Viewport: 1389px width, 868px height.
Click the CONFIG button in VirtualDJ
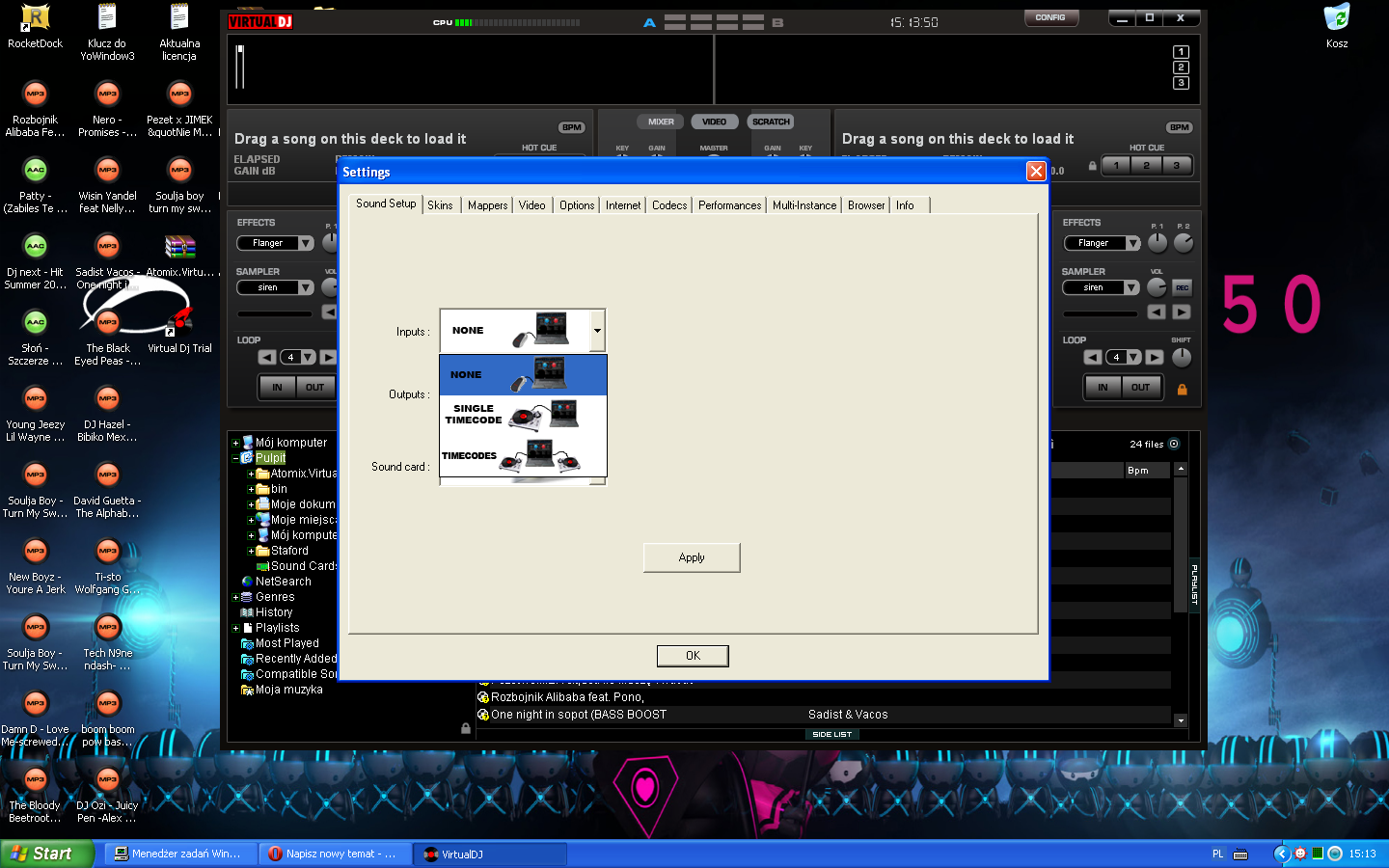coord(1050,17)
